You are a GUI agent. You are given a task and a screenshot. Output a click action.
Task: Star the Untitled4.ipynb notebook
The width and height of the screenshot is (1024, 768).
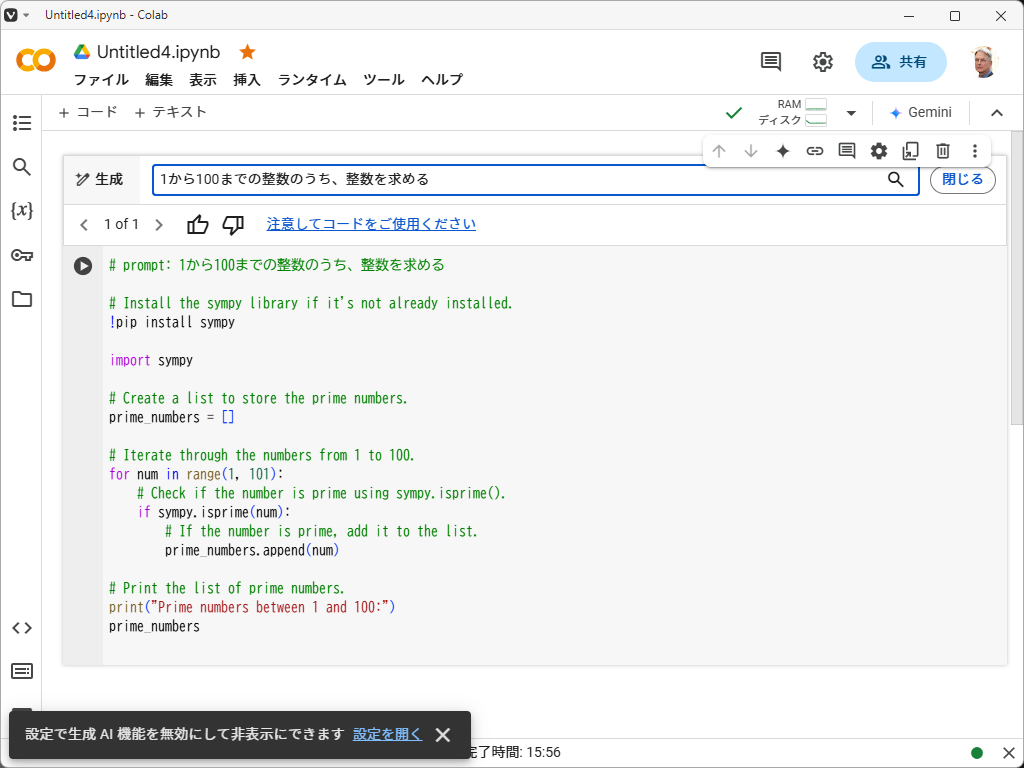[x=247, y=52]
